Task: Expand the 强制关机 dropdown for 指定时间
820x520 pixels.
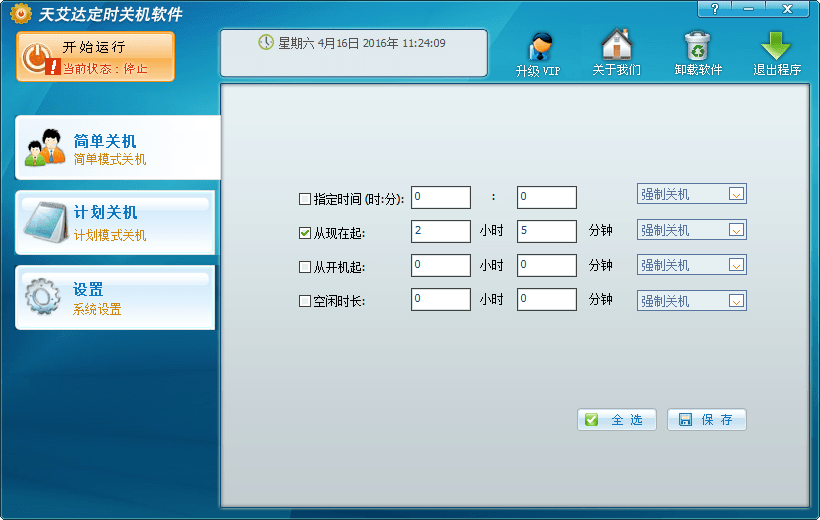Action: pos(736,195)
